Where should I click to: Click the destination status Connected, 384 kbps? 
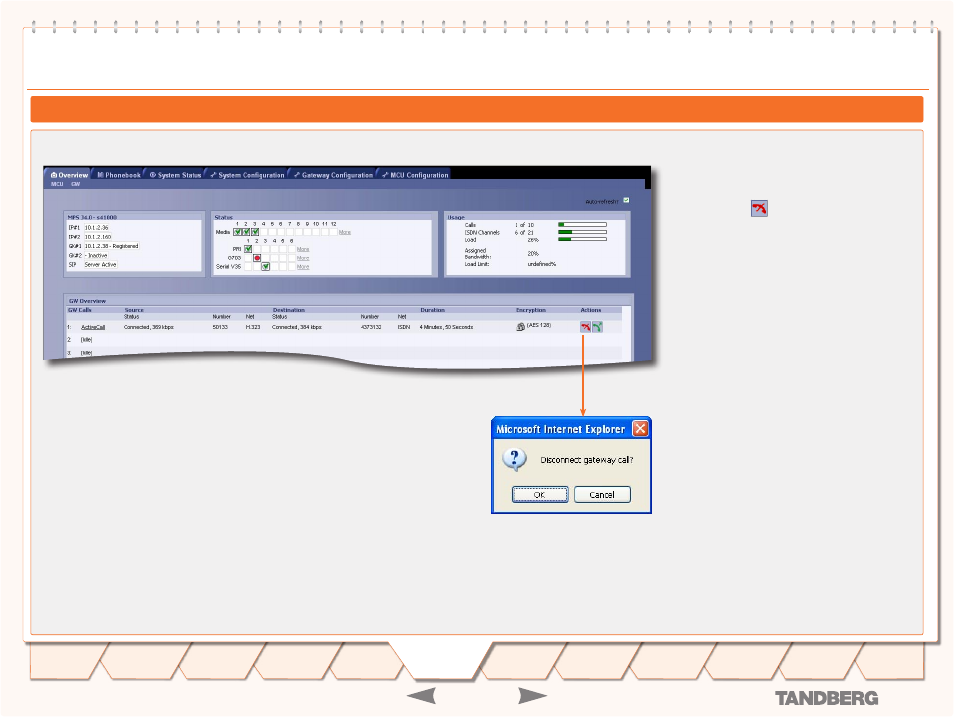(x=297, y=327)
